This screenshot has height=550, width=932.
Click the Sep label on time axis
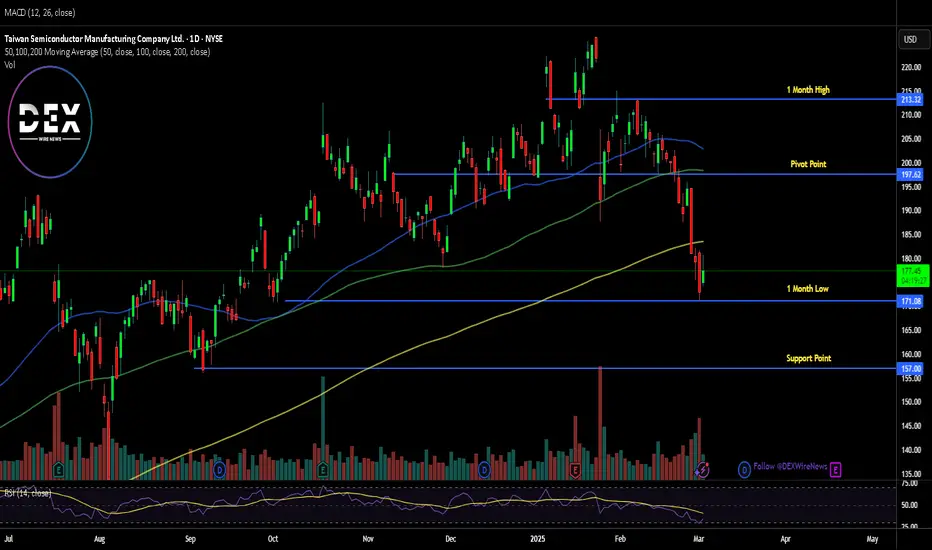point(190,539)
